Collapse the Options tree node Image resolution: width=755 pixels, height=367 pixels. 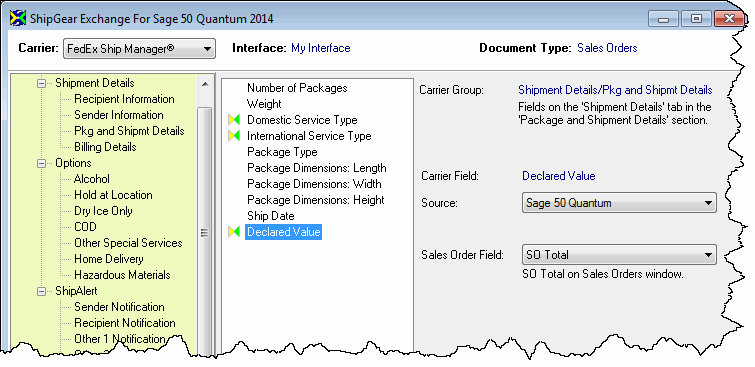click(x=42, y=163)
